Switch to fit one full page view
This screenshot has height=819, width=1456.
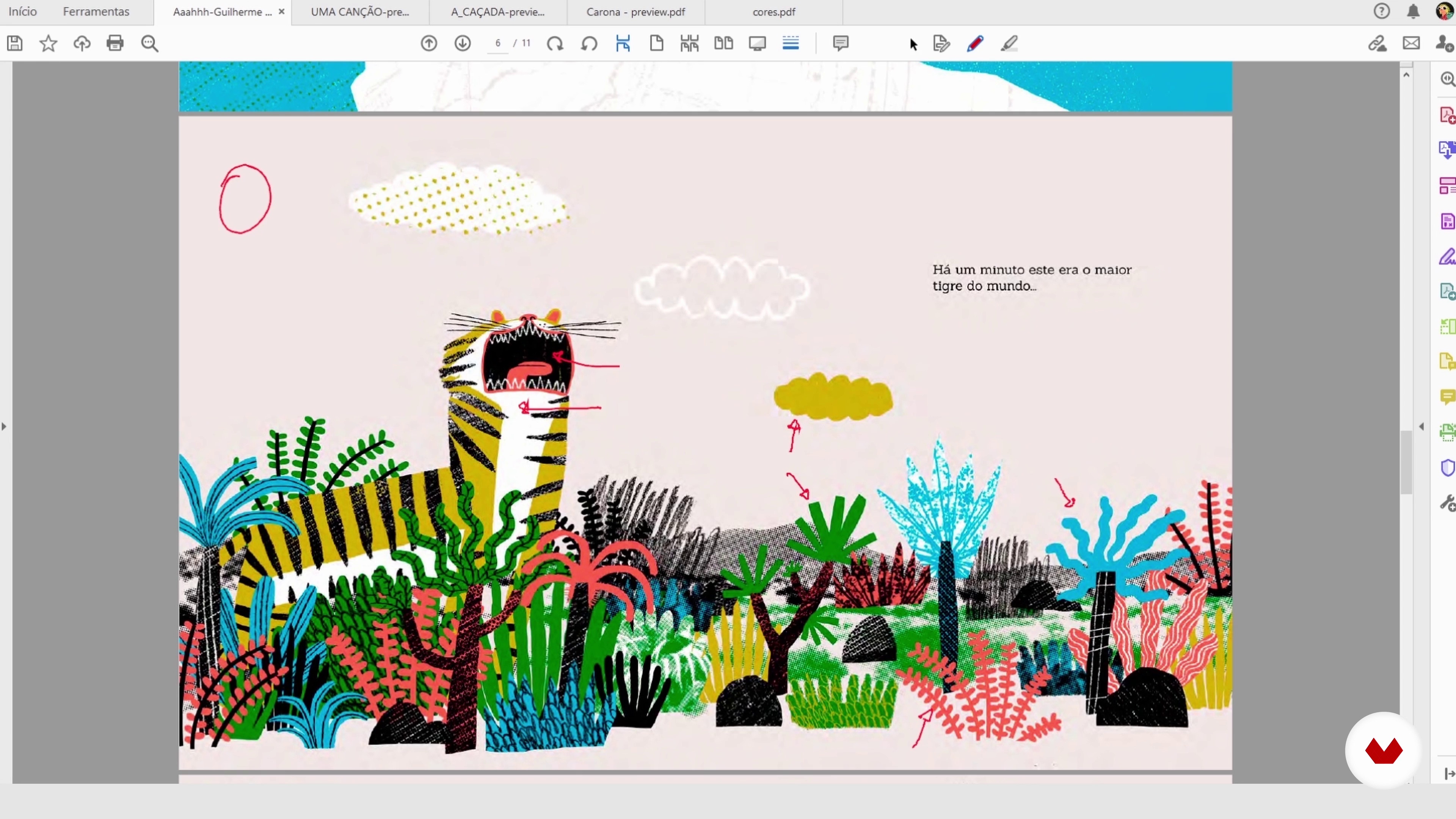pyautogui.click(x=656, y=43)
